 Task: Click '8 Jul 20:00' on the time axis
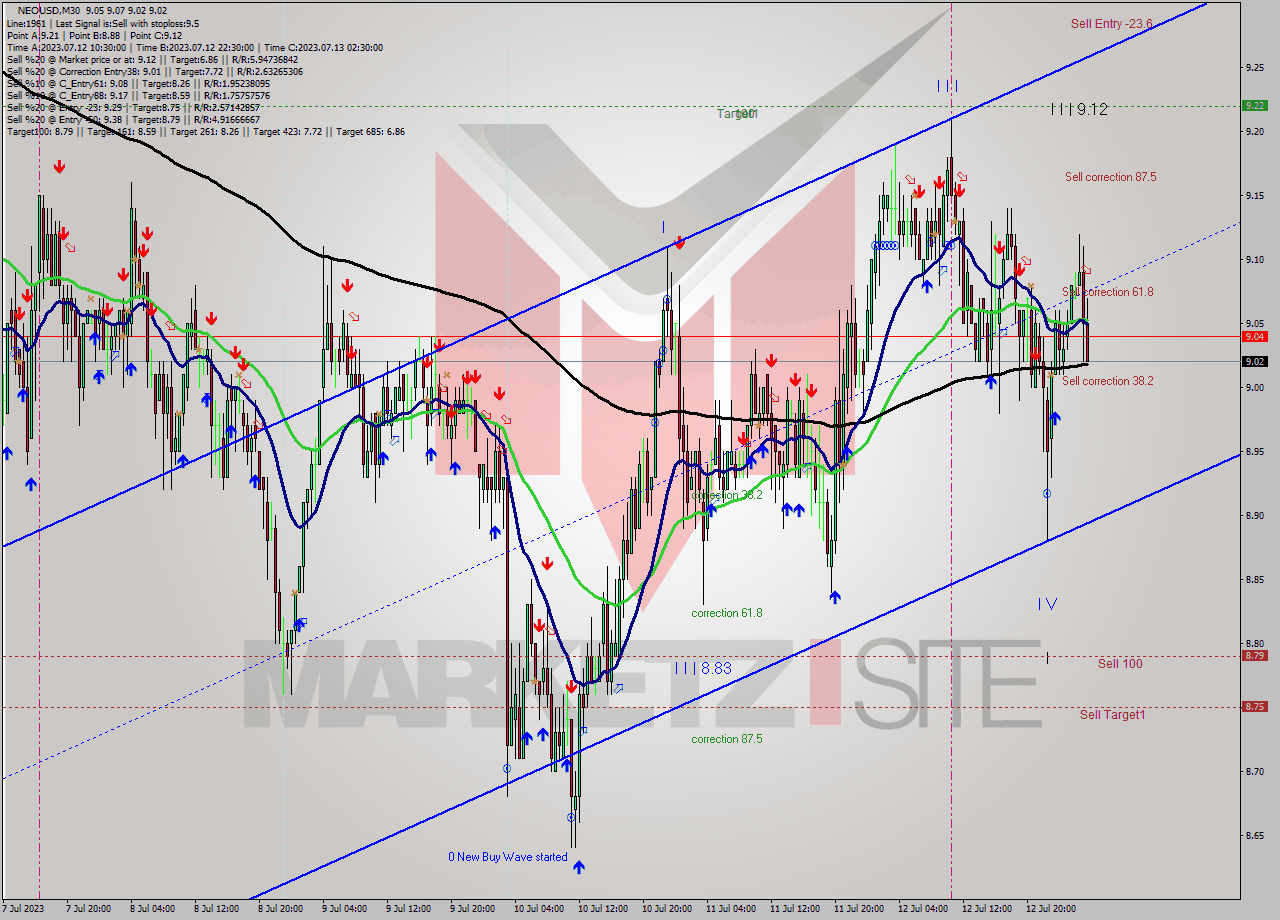280,909
